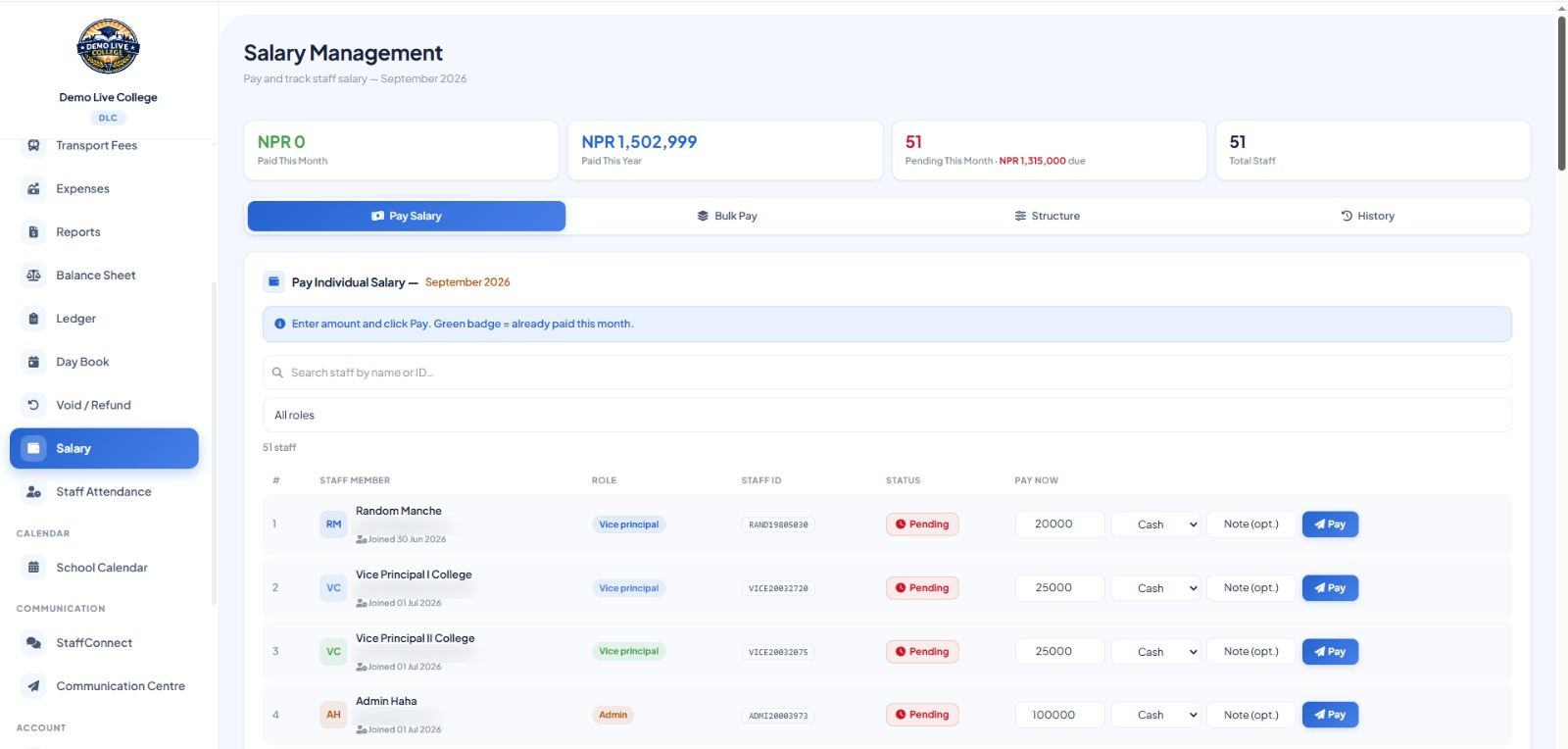This screenshot has width=1568, height=749.
Task: Pay salary to Admin Haha
Action: tap(1330, 715)
